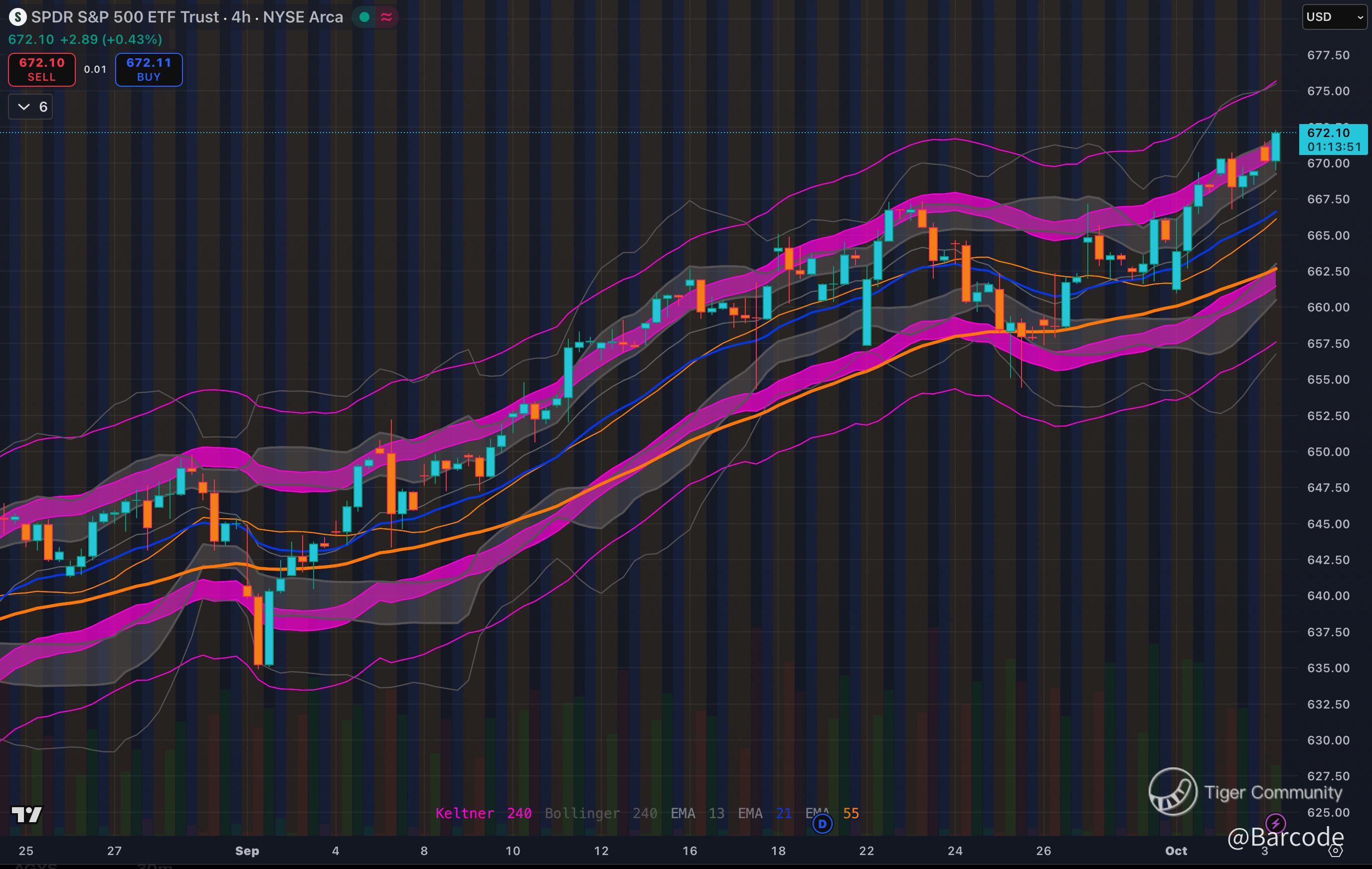Click the pink data approximation wave icon
This screenshot has height=869, width=1372.
click(386, 17)
